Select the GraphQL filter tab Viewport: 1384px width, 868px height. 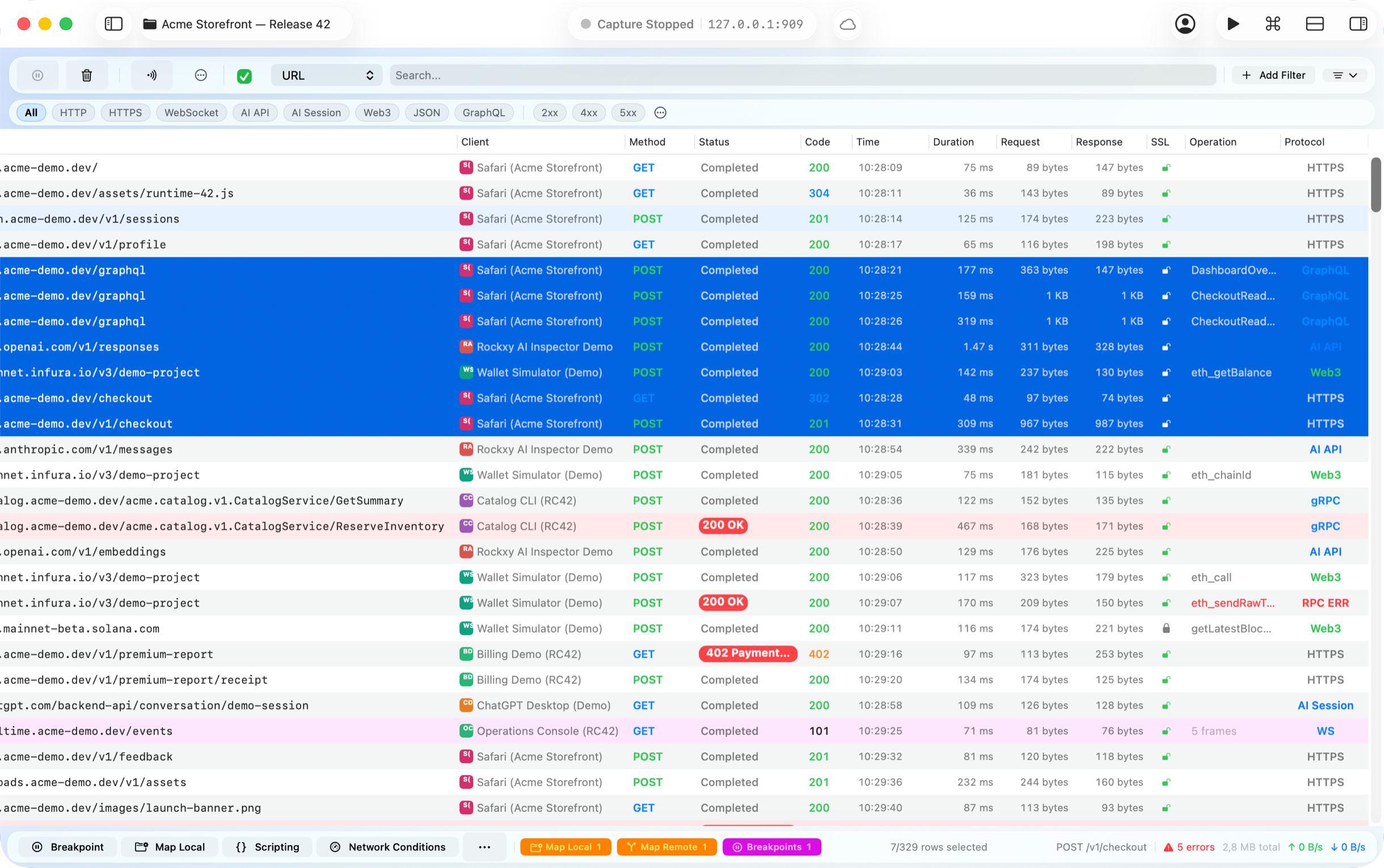[483, 112]
